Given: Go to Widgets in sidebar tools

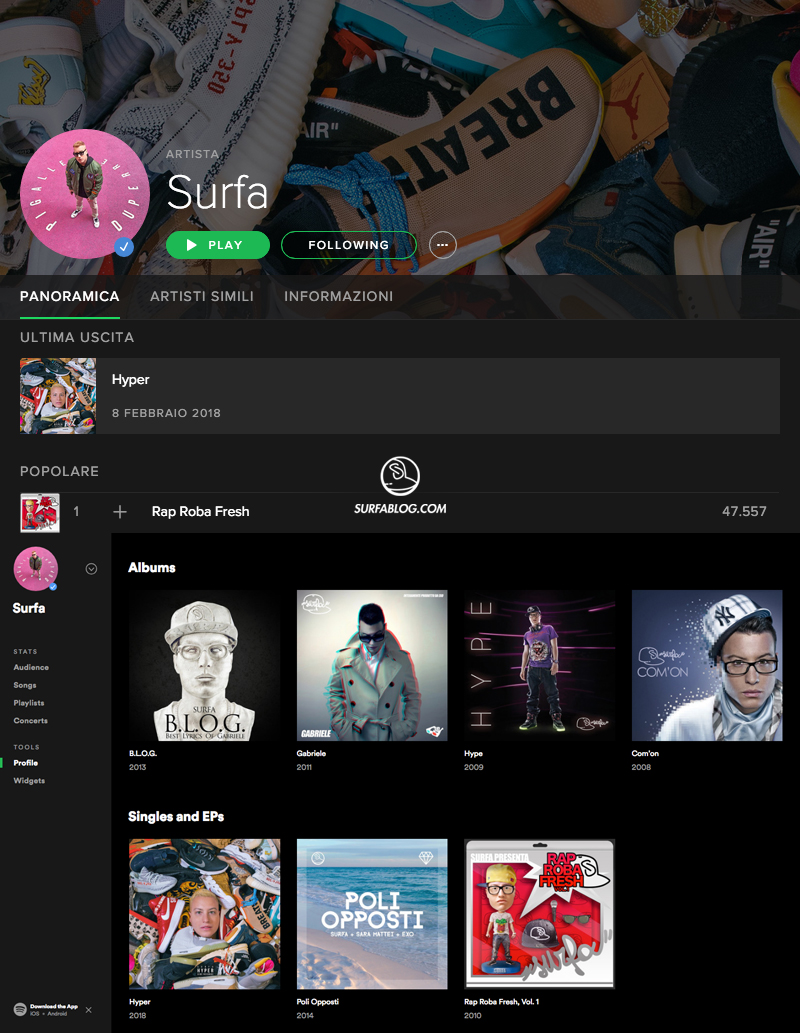Looking at the screenshot, I should pyautogui.click(x=29, y=781).
